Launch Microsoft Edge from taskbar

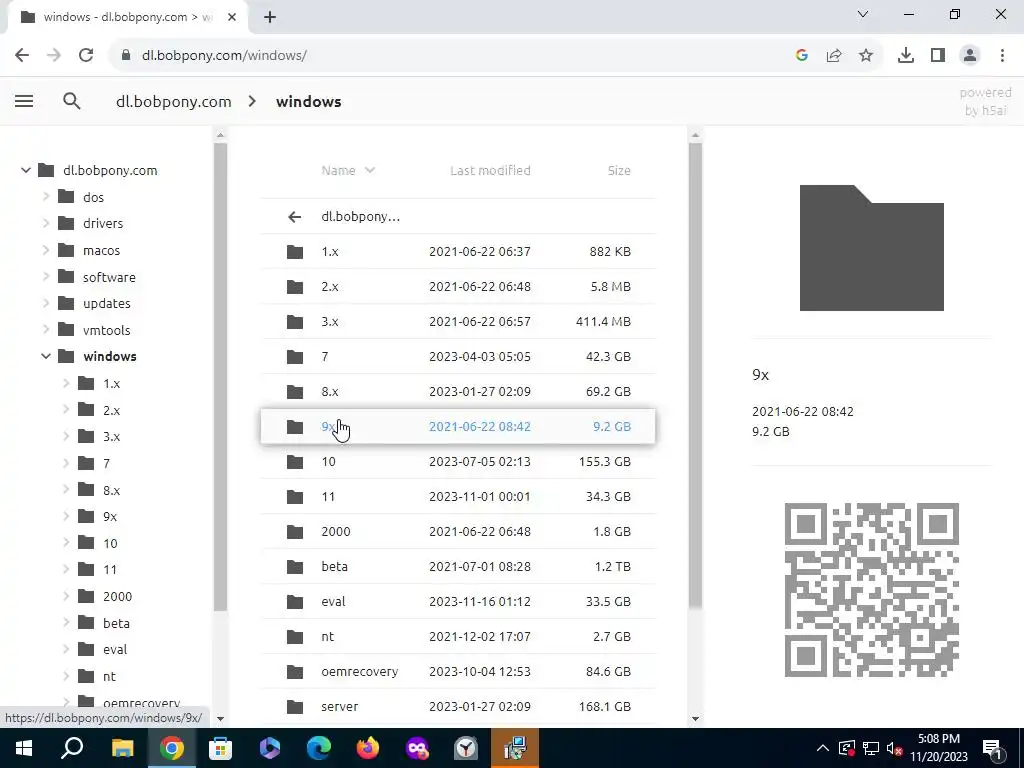[x=319, y=748]
